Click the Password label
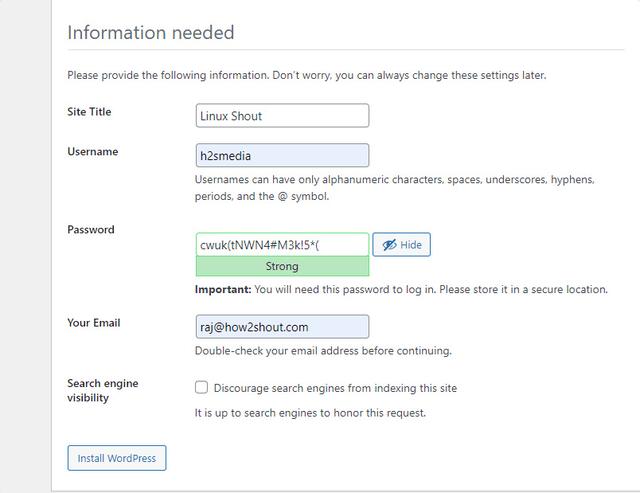Image resolution: width=640 pixels, height=493 pixels. coord(91,230)
